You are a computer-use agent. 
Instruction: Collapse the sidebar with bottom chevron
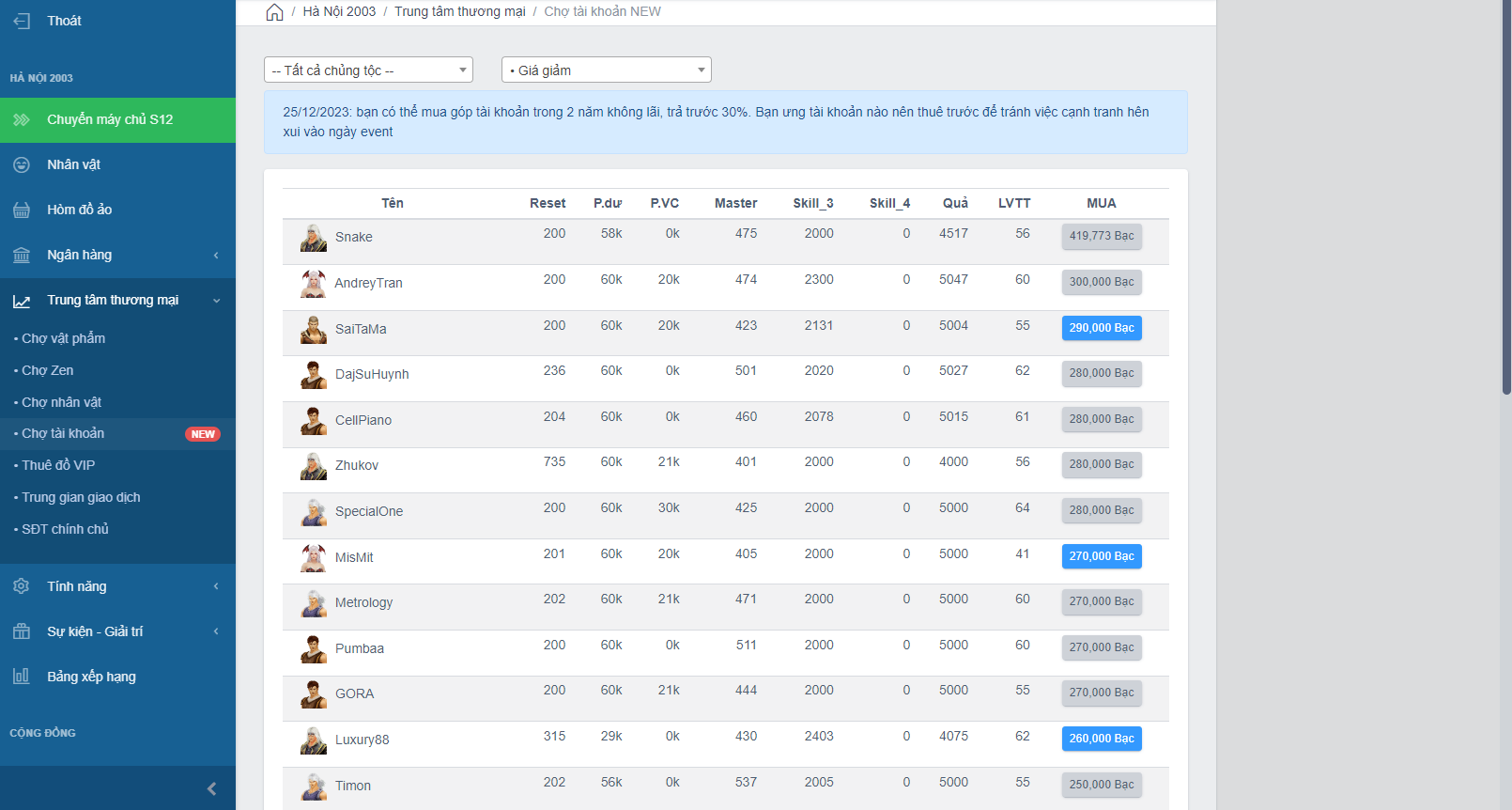tap(211, 788)
